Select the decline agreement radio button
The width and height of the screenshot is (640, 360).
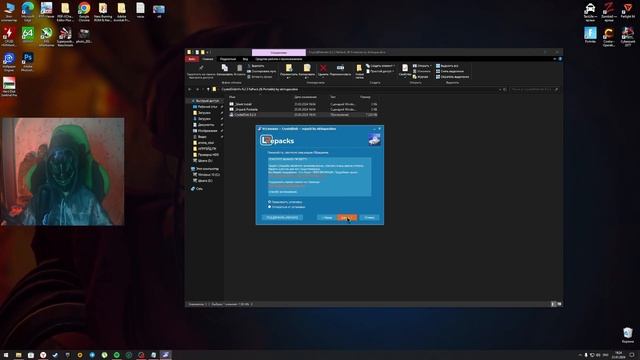[269, 207]
